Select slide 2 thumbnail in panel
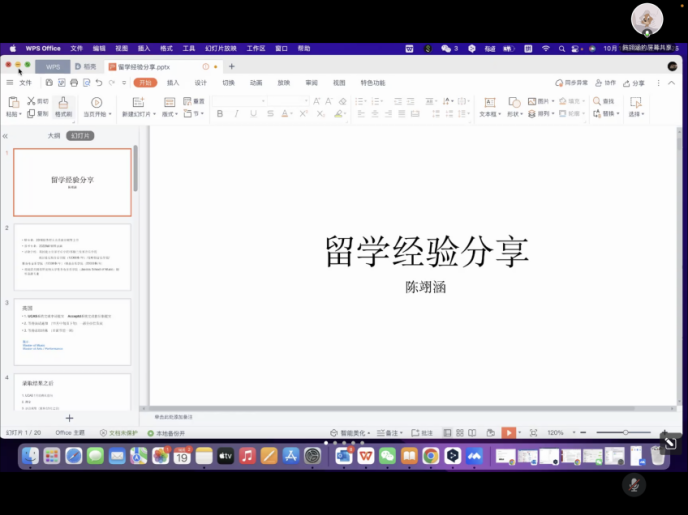 (x=71, y=257)
